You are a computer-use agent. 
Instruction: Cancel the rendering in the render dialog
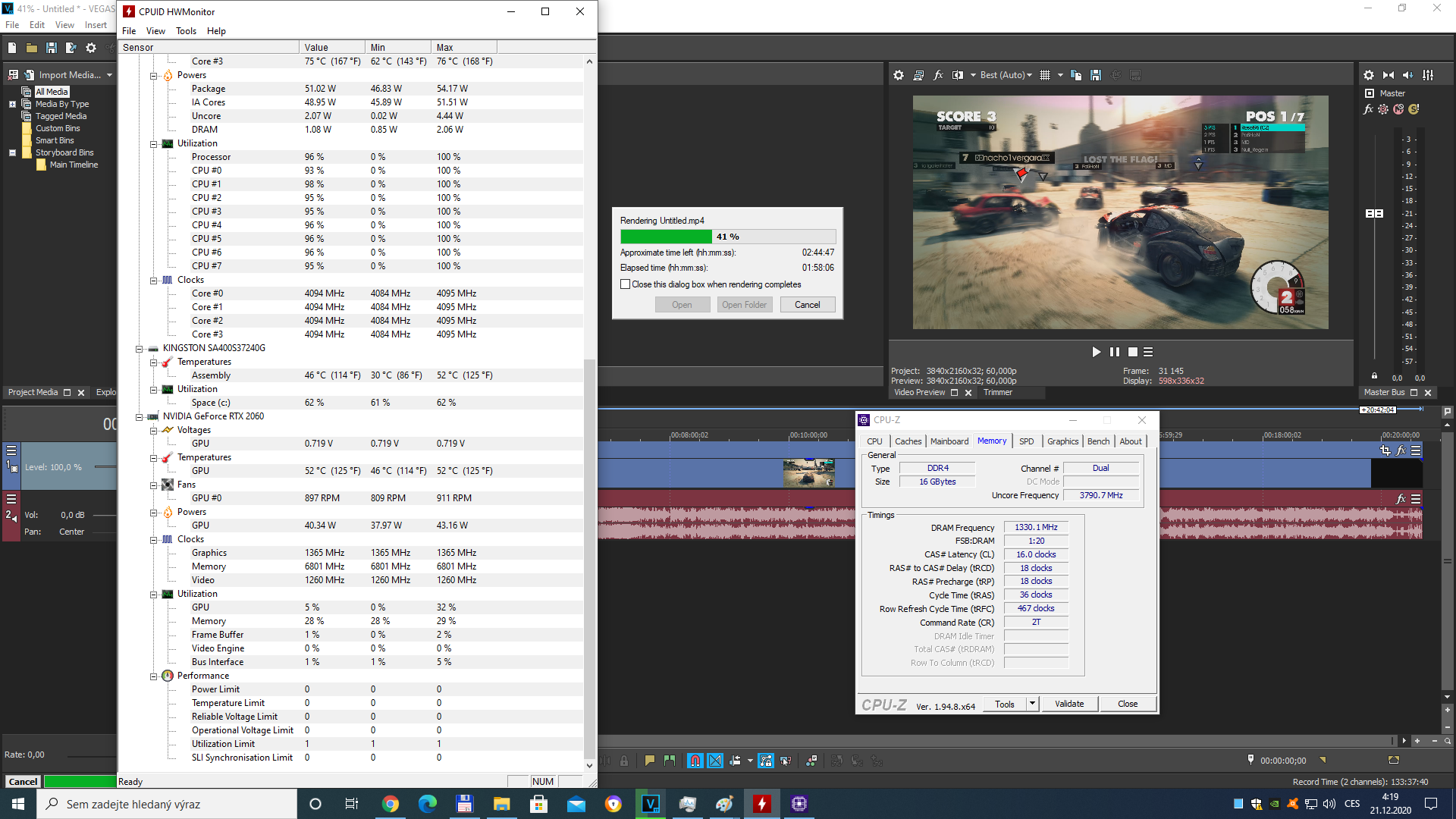point(807,305)
